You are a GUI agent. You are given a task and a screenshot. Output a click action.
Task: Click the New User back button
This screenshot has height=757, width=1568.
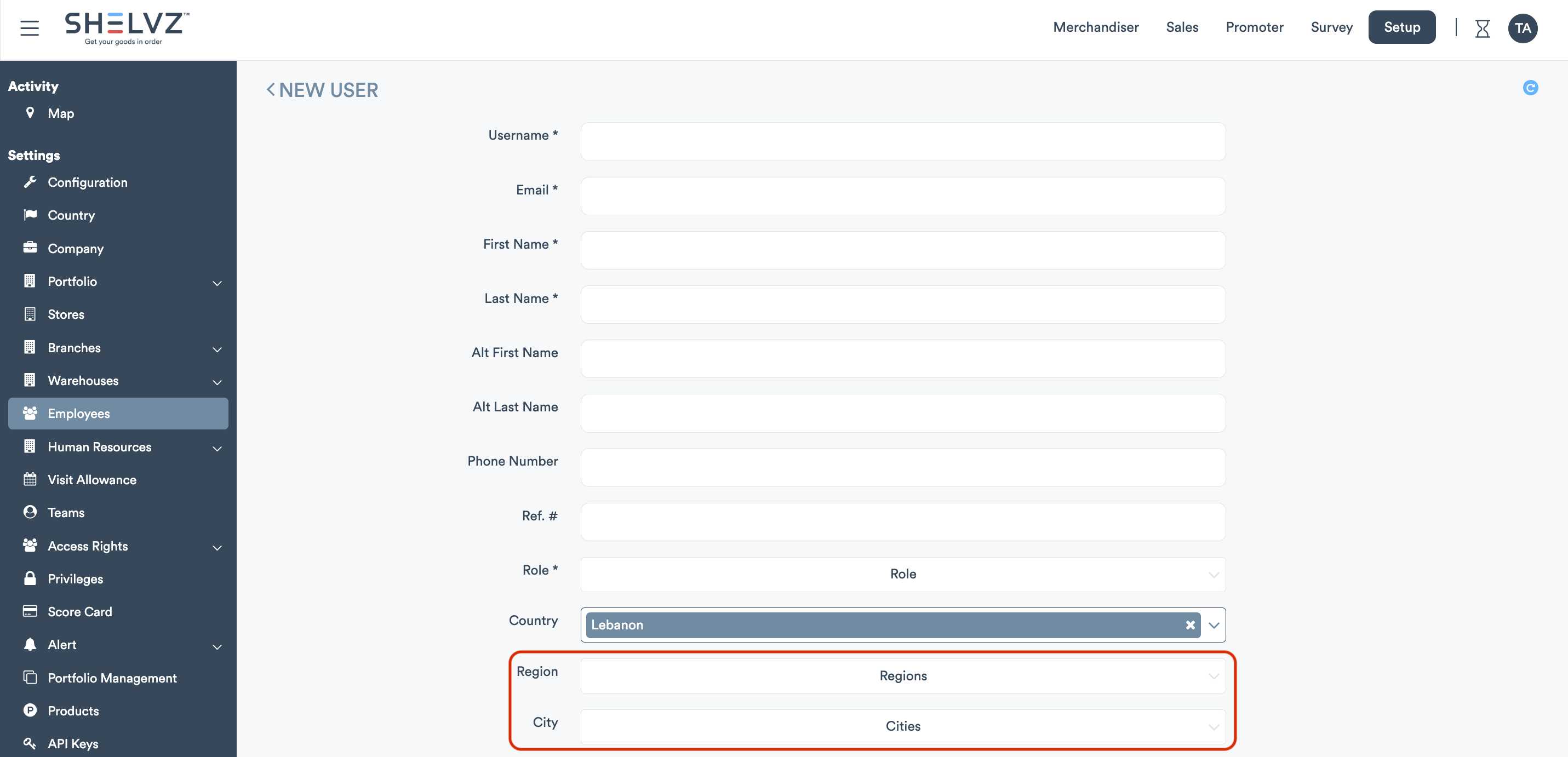point(270,90)
